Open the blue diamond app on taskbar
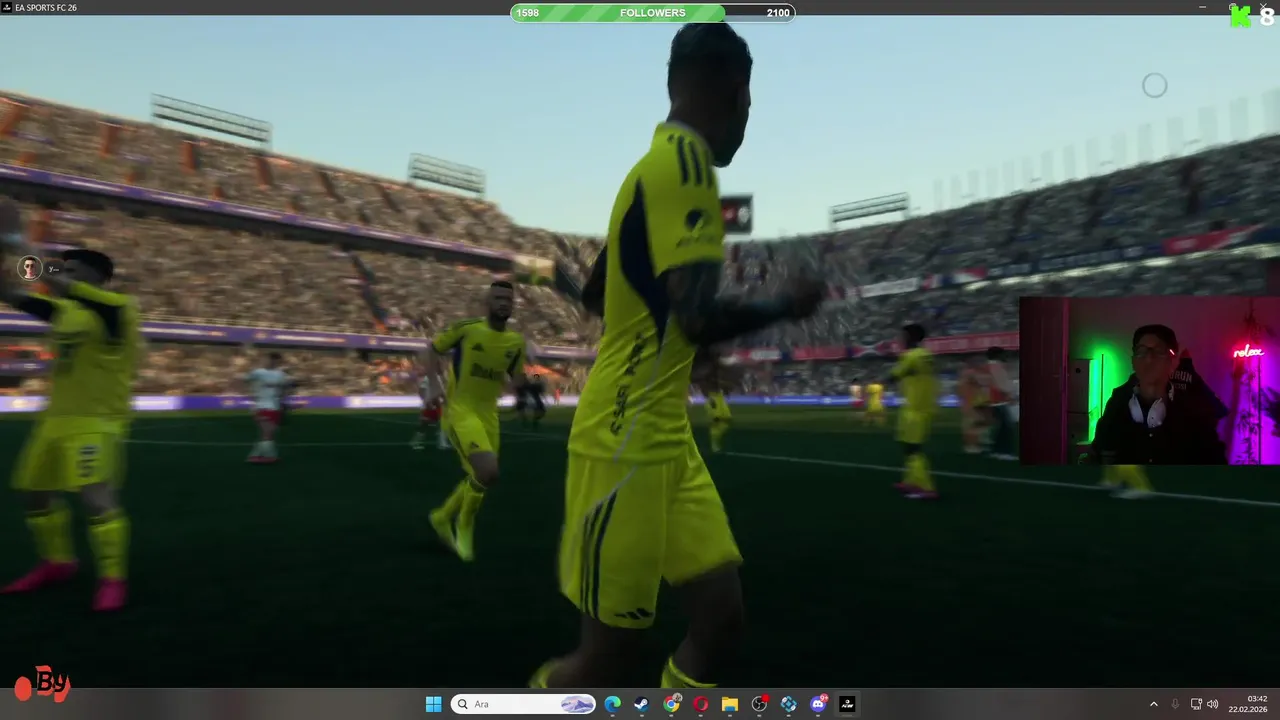Viewport: 1280px width, 720px height. [x=788, y=704]
